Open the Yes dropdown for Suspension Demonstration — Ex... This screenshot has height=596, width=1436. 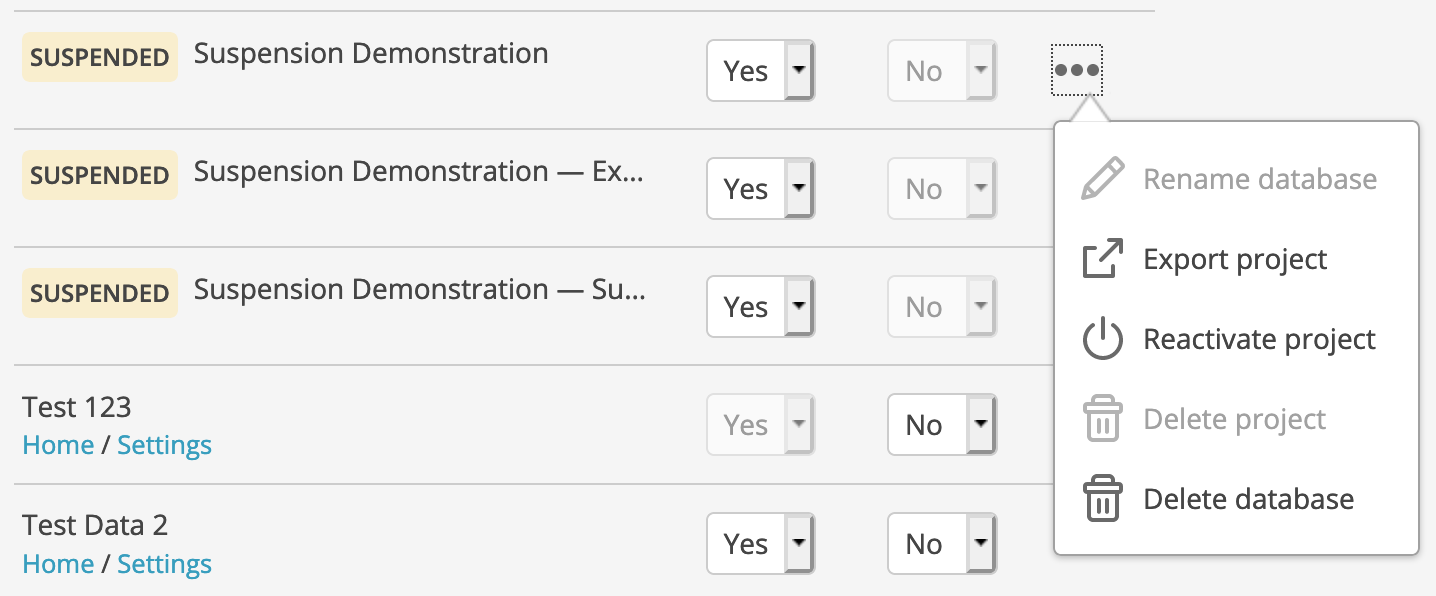760,188
